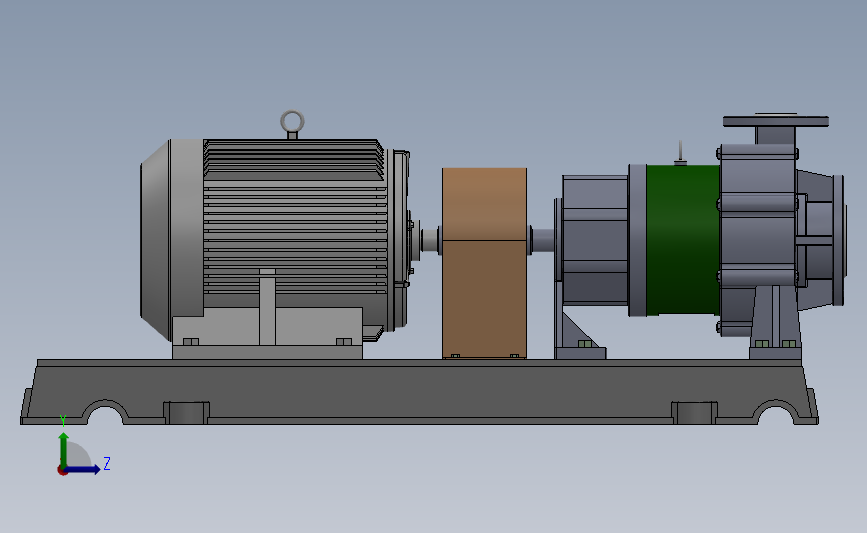
Task: Select the suction flange at the pump end
Action: click(x=839, y=240)
